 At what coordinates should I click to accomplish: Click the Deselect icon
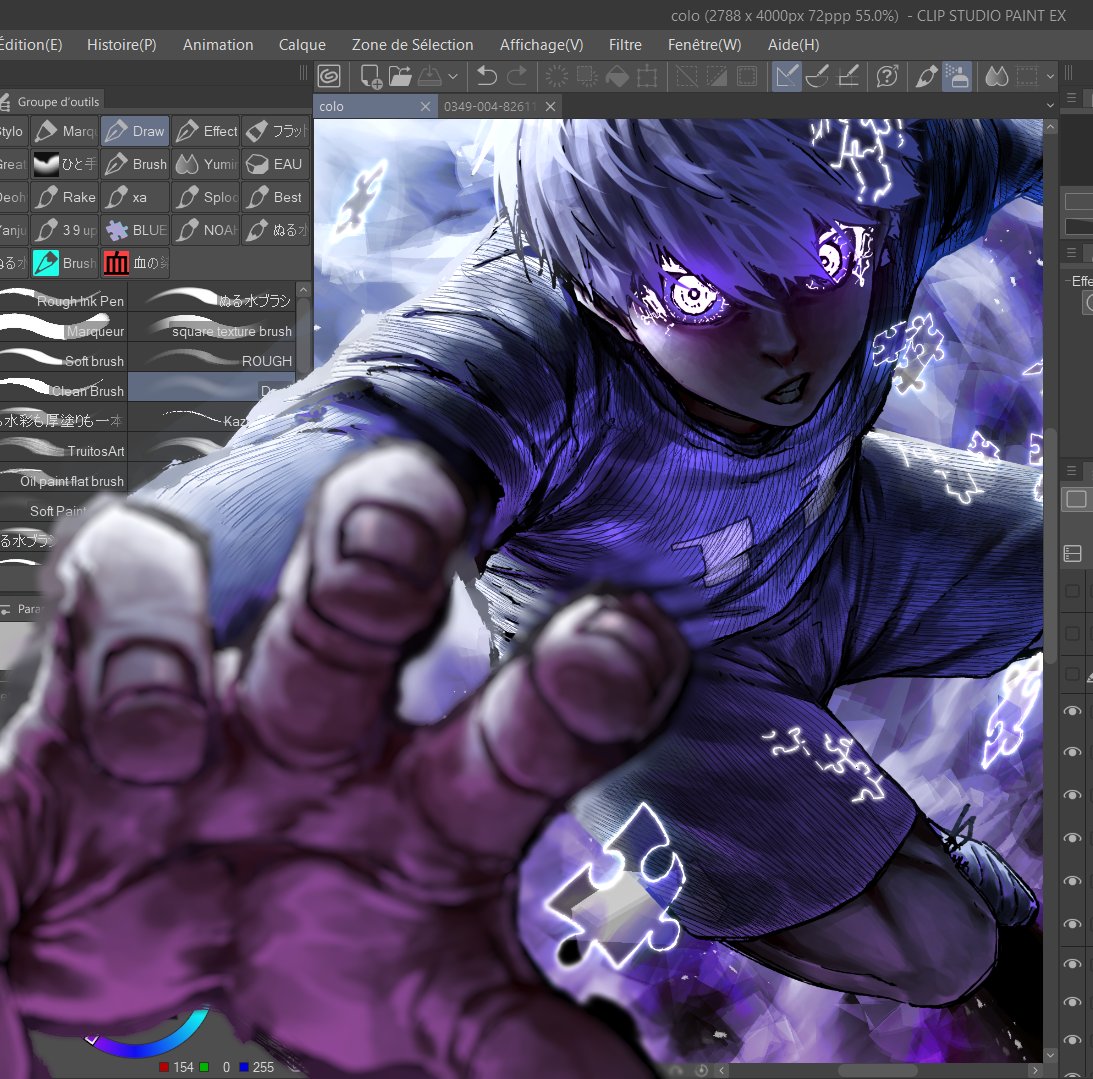[x=687, y=76]
